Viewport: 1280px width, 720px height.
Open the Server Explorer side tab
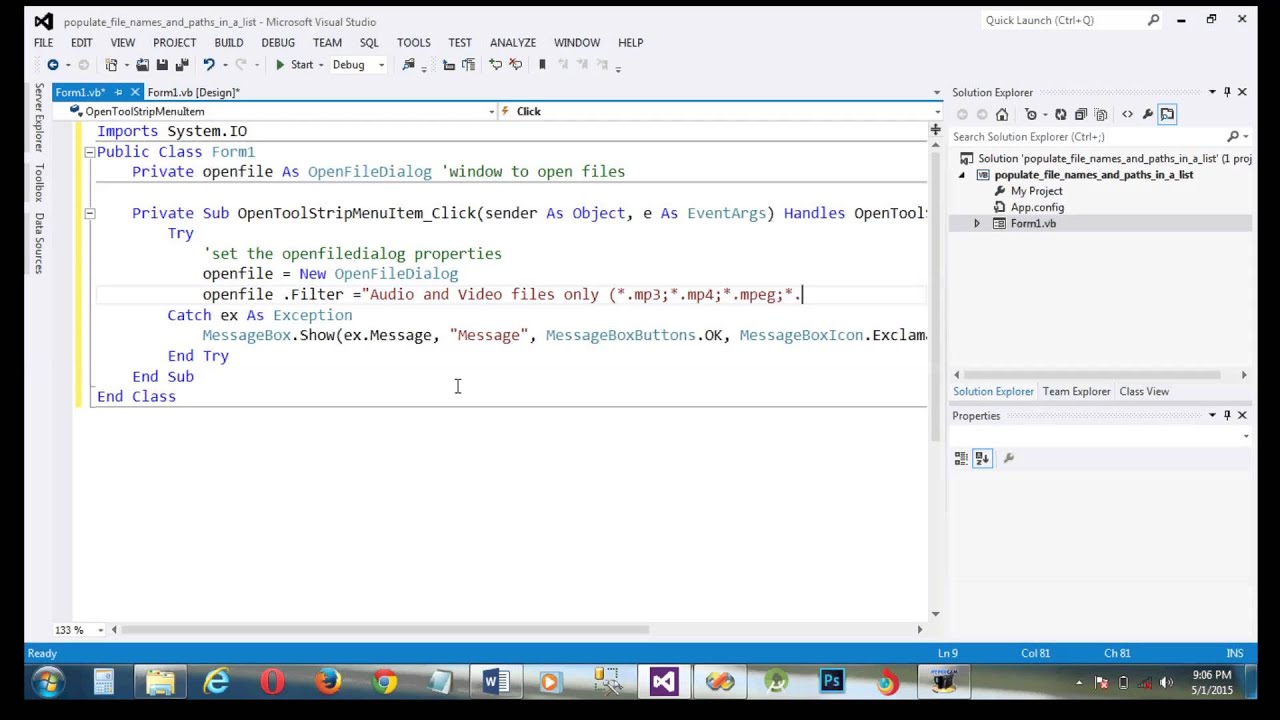(39, 118)
